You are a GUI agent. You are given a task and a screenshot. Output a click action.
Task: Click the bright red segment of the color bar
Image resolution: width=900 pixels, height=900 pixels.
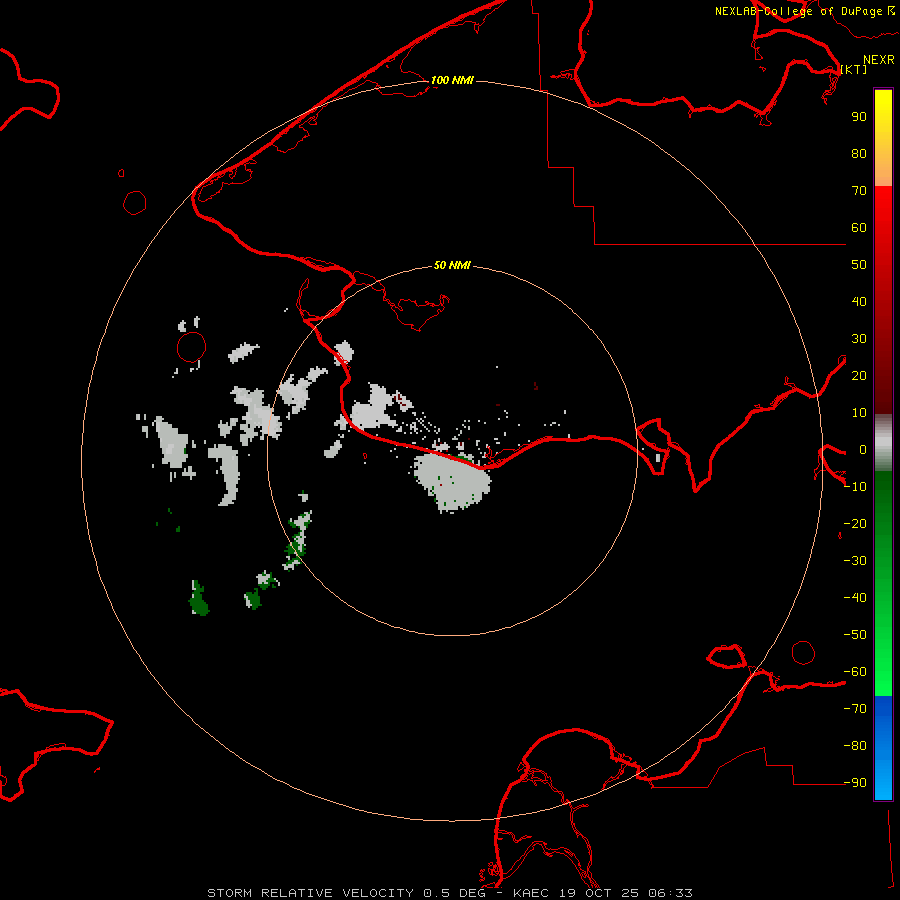[x=883, y=215]
